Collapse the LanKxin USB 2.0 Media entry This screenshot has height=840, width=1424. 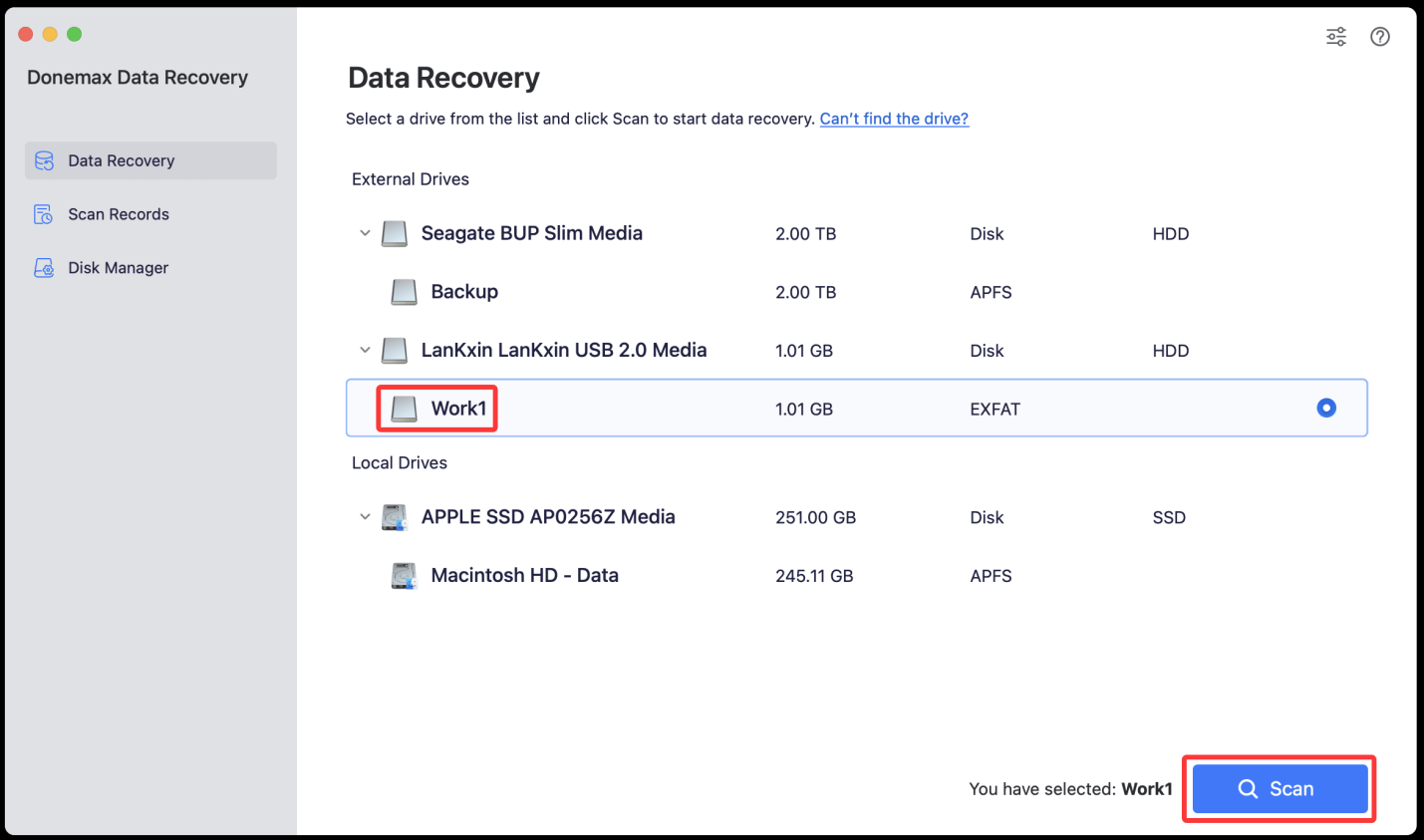point(365,350)
